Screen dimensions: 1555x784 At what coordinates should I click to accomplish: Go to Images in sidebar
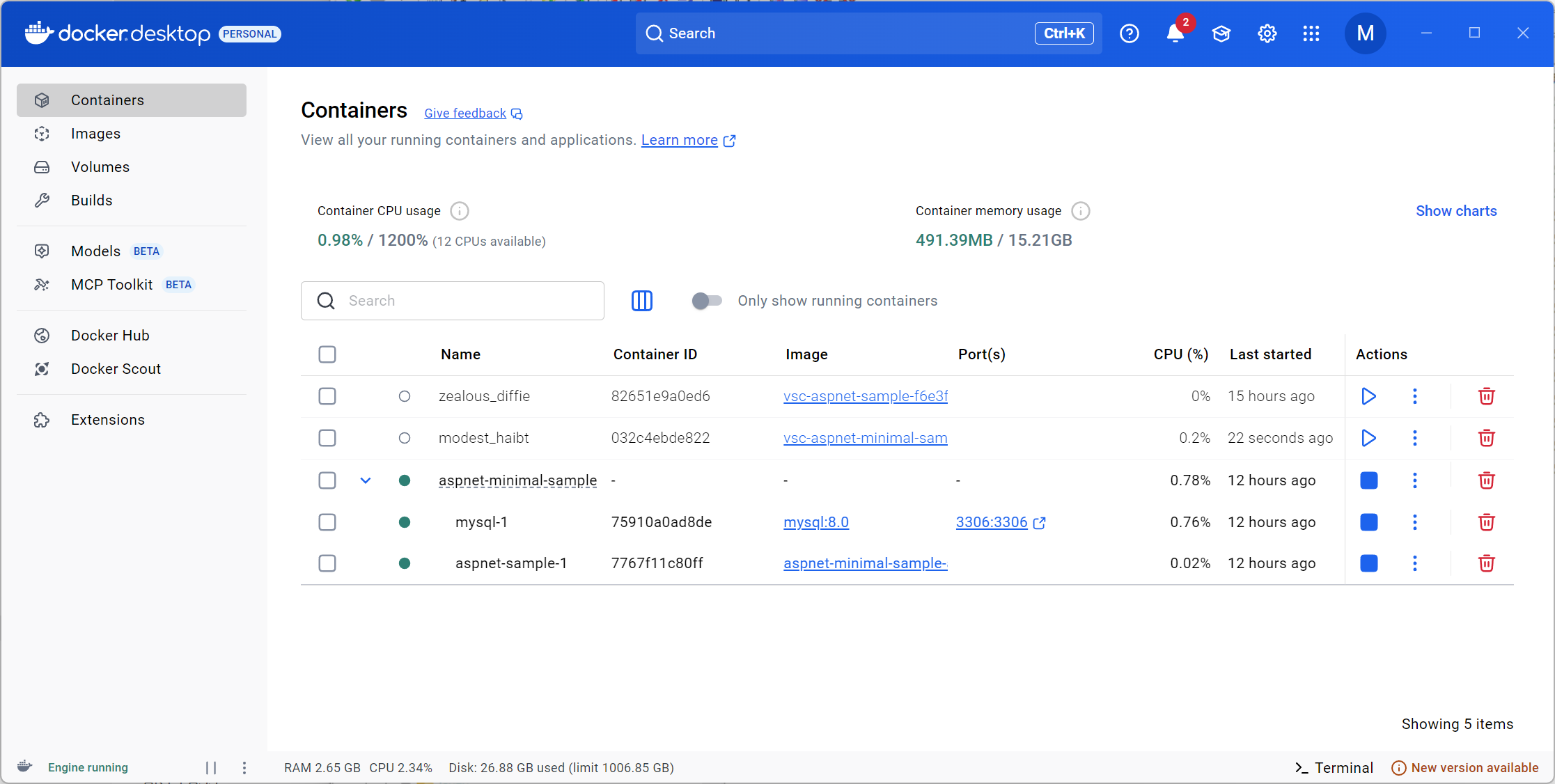(x=95, y=134)
